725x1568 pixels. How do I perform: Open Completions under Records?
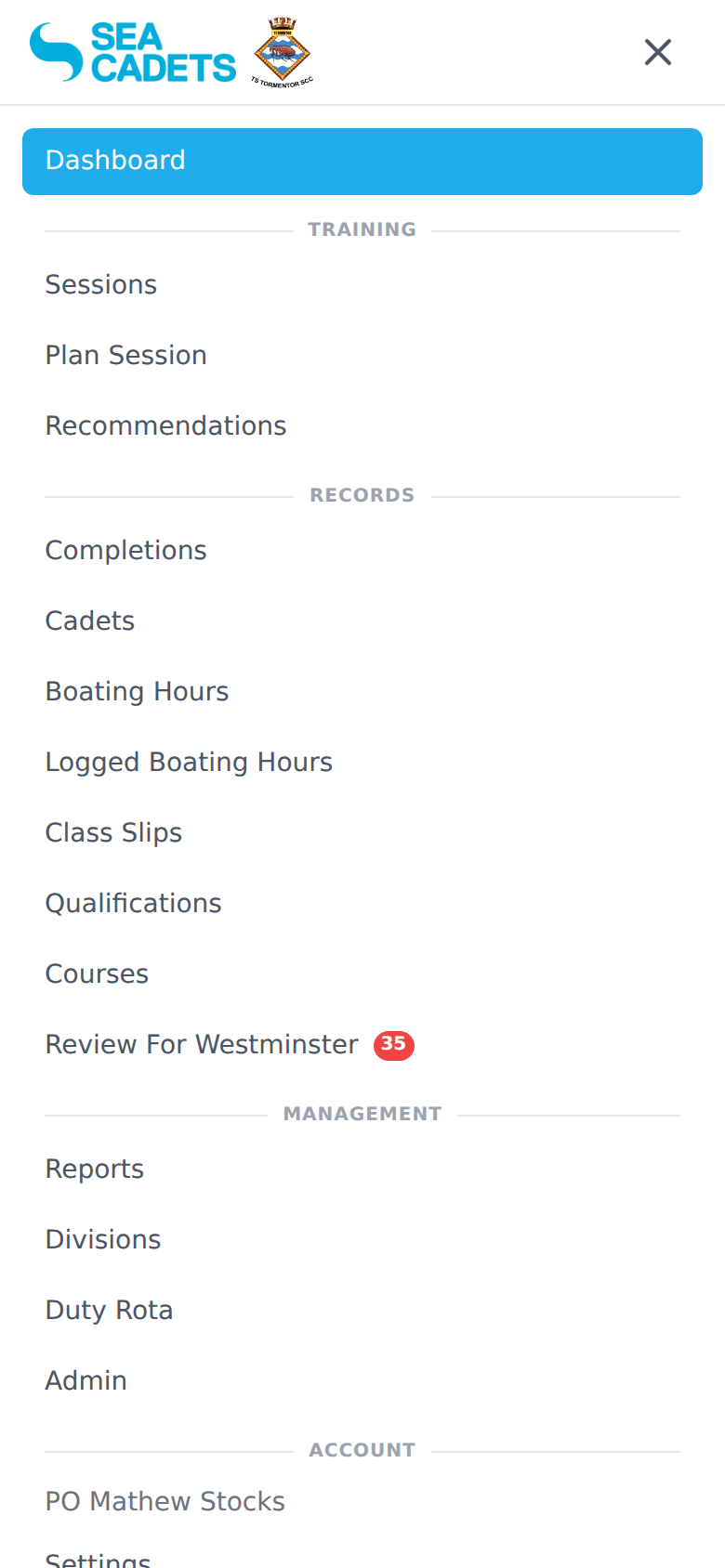125,550
